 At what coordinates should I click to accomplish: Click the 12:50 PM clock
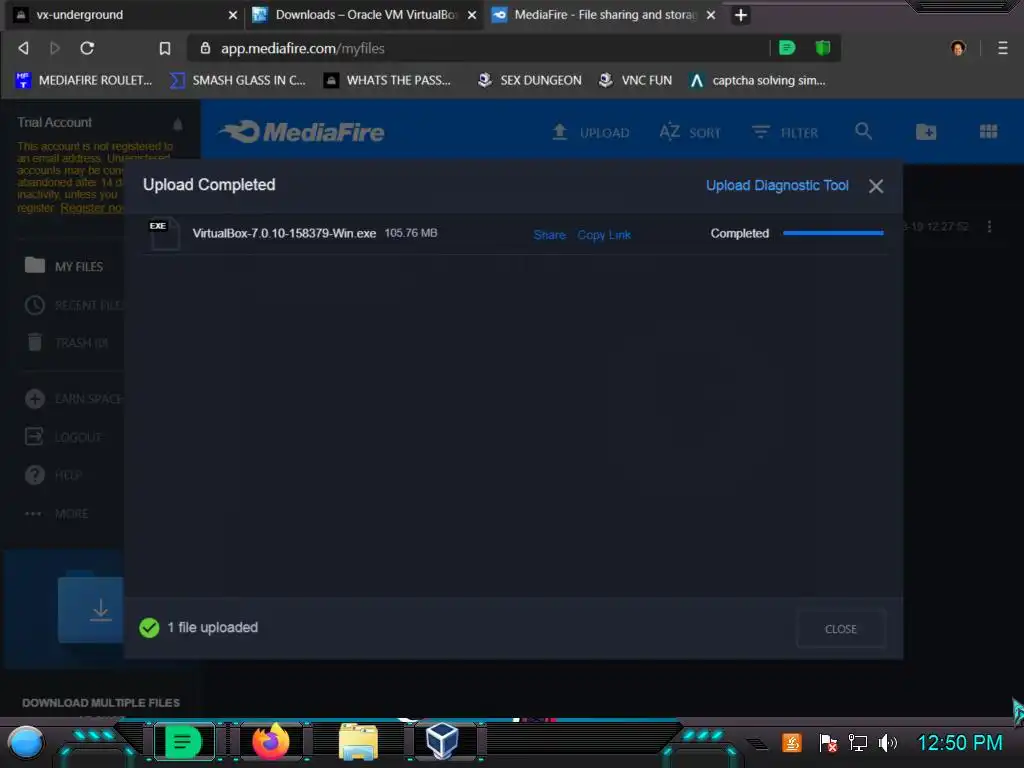coord(960,743)
